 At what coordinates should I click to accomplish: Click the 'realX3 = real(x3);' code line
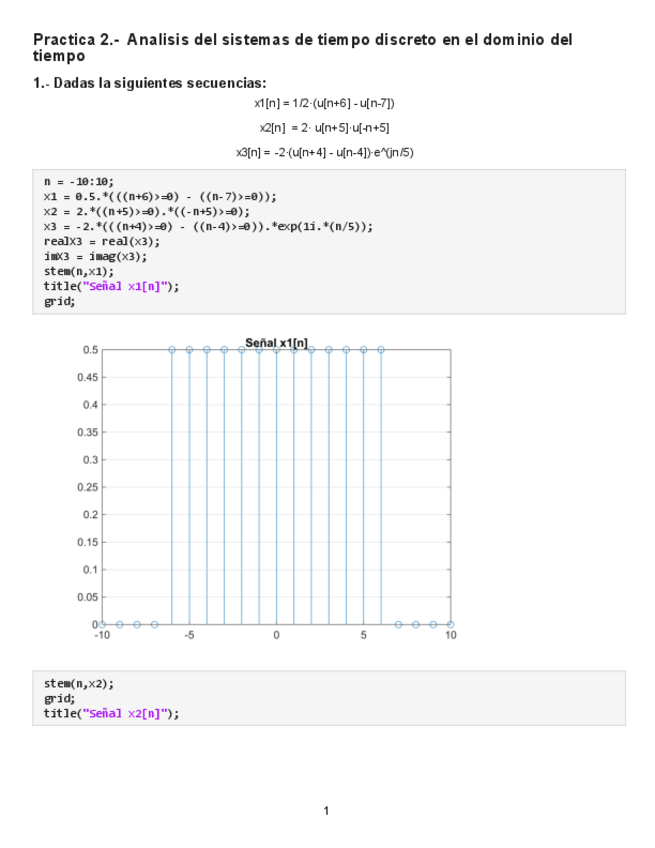pos(101,241)
